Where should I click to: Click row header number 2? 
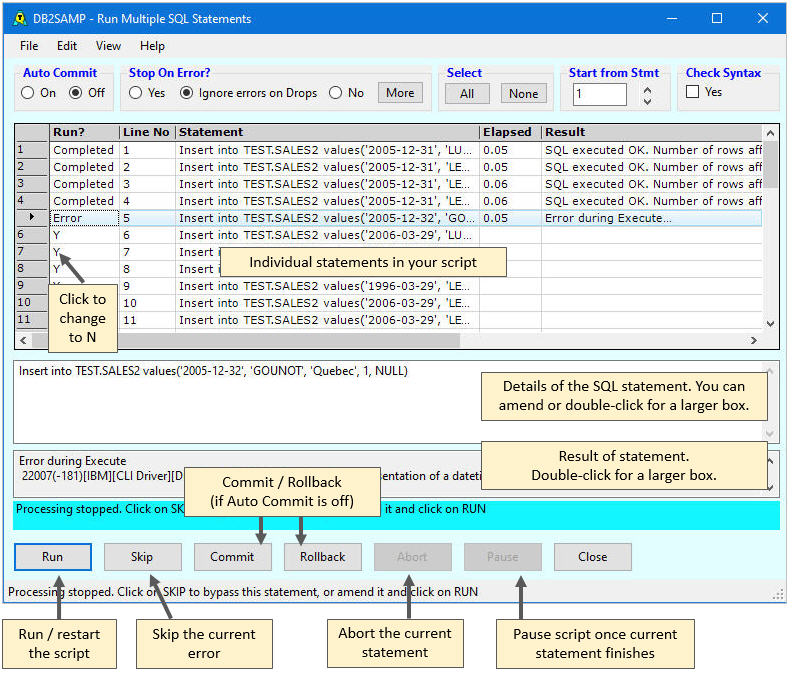coord(32,167)
